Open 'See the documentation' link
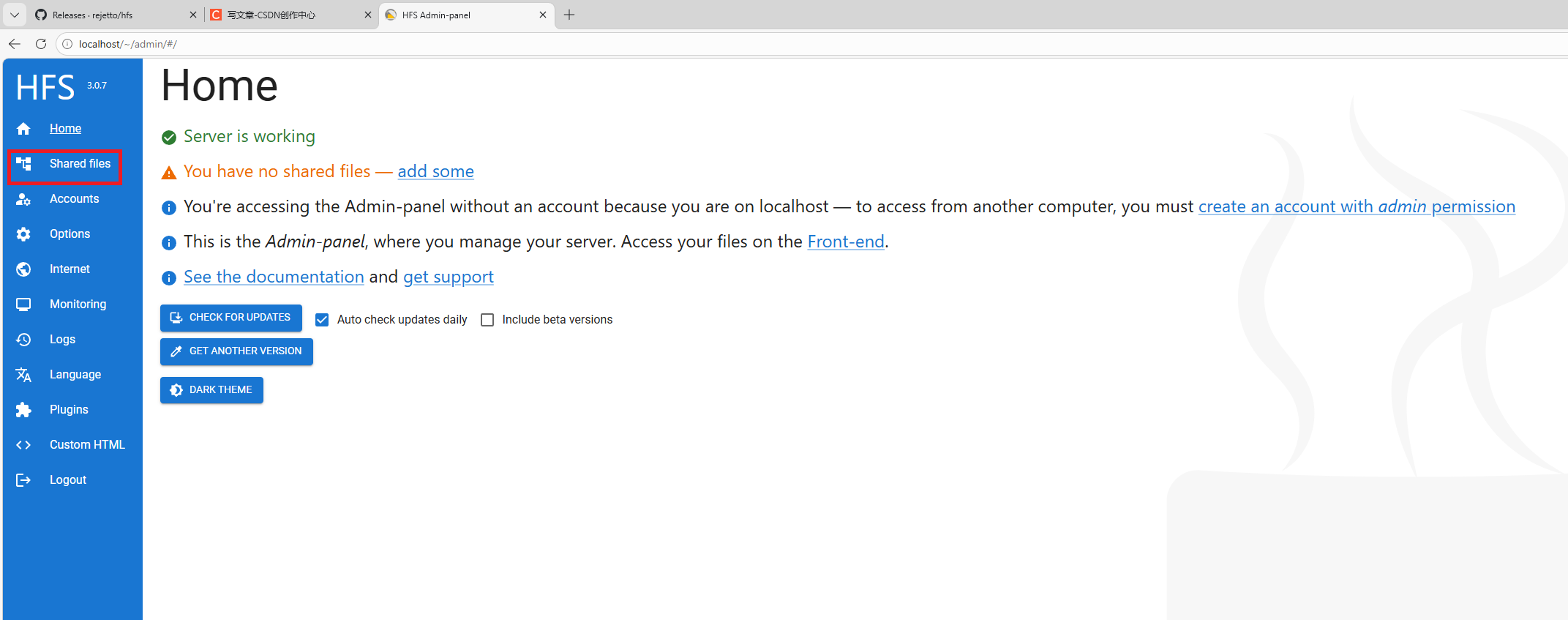The image size is (1568, 620). (274, 277)
